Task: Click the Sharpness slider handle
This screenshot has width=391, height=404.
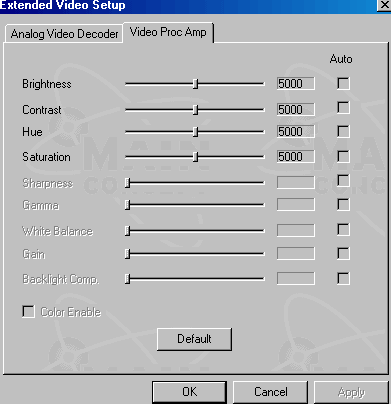Action: pos(127,183)
